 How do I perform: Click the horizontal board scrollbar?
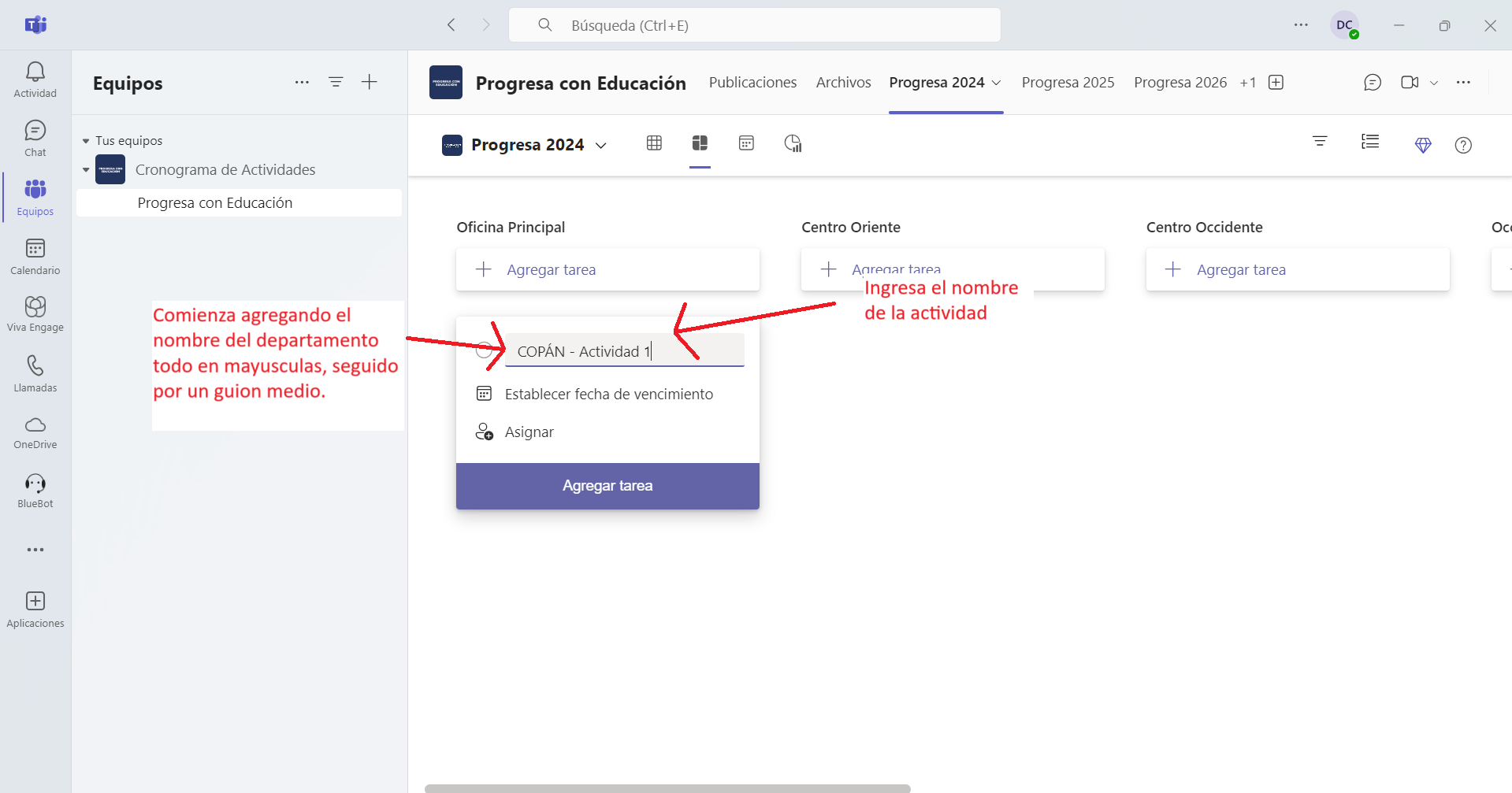[x=667, y=788]
